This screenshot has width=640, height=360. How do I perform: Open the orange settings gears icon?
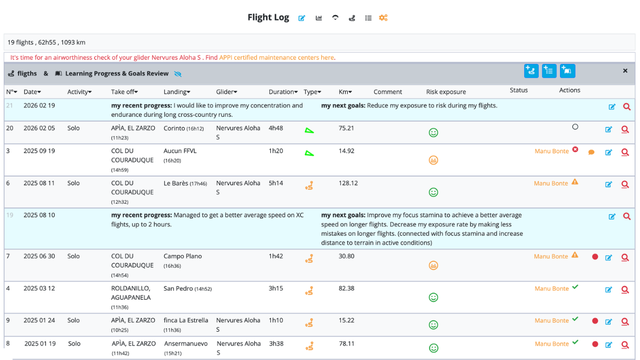383,18
